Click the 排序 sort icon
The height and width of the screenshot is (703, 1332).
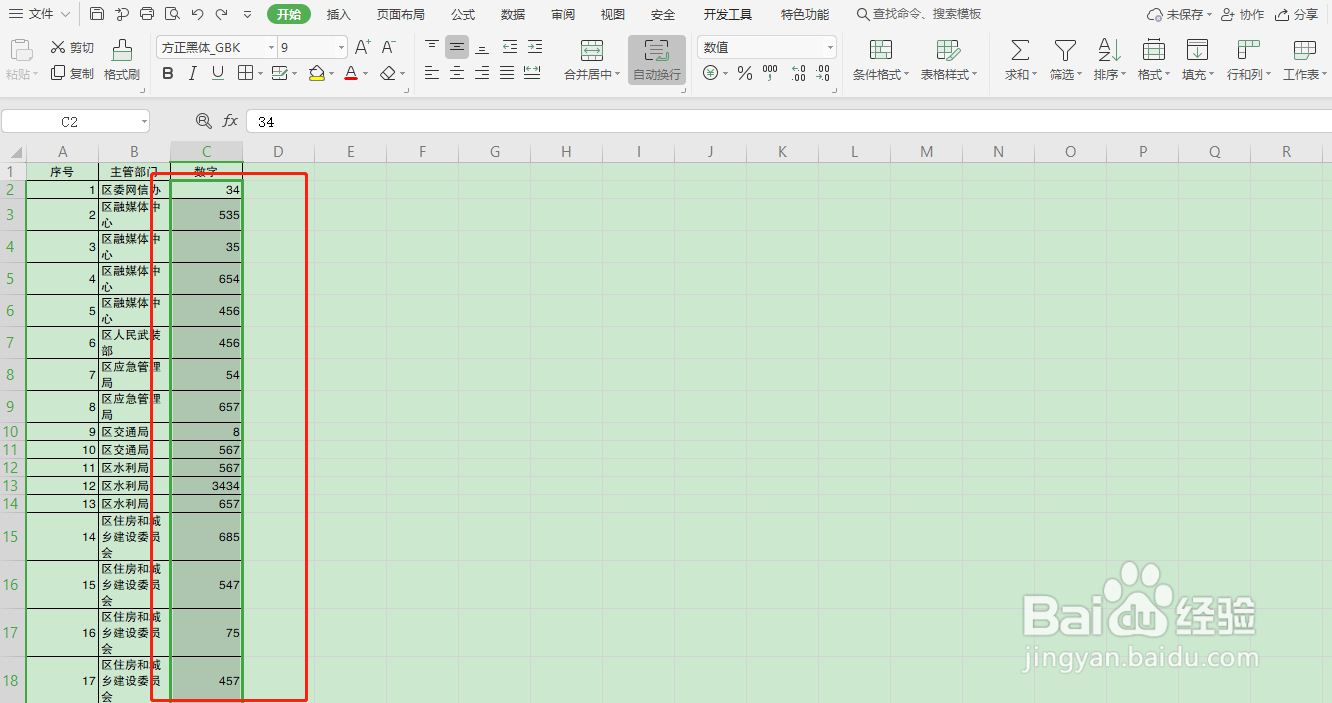[1109, 50]
